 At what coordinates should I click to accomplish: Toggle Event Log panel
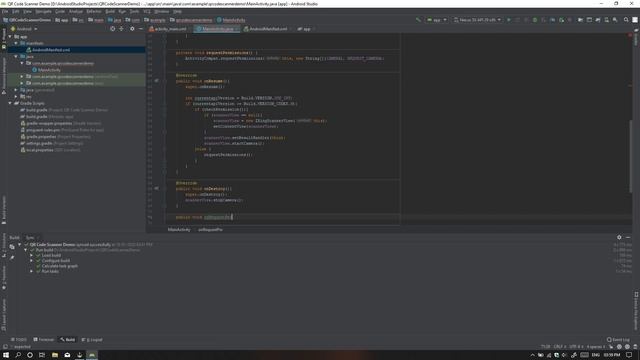[618, 340]
